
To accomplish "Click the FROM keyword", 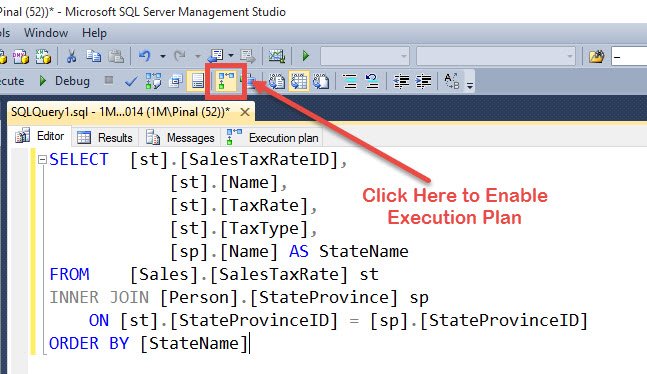I will (69, 275).
